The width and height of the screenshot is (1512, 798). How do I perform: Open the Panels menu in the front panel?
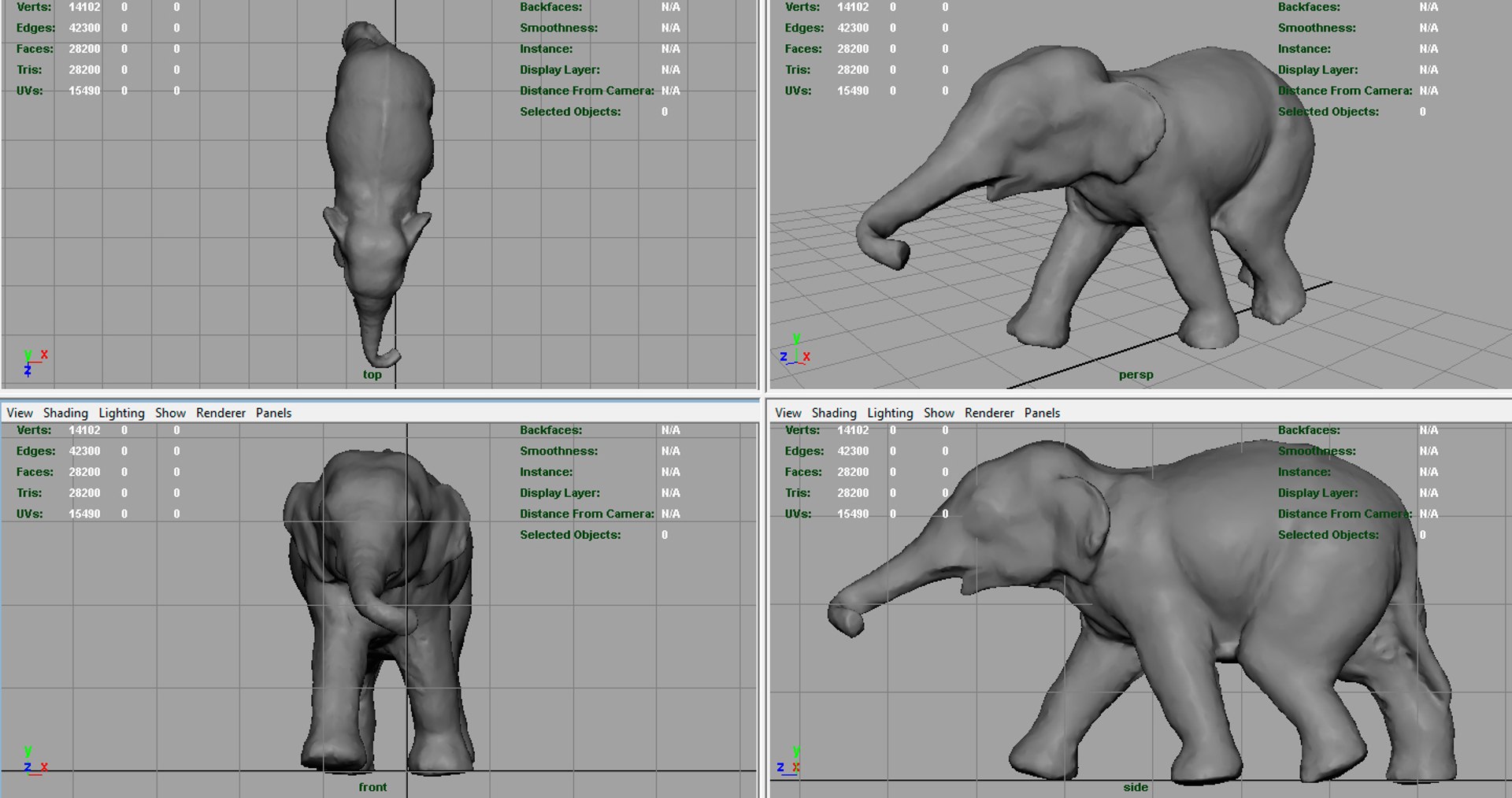pyautogui.click(x=273, y=413)
